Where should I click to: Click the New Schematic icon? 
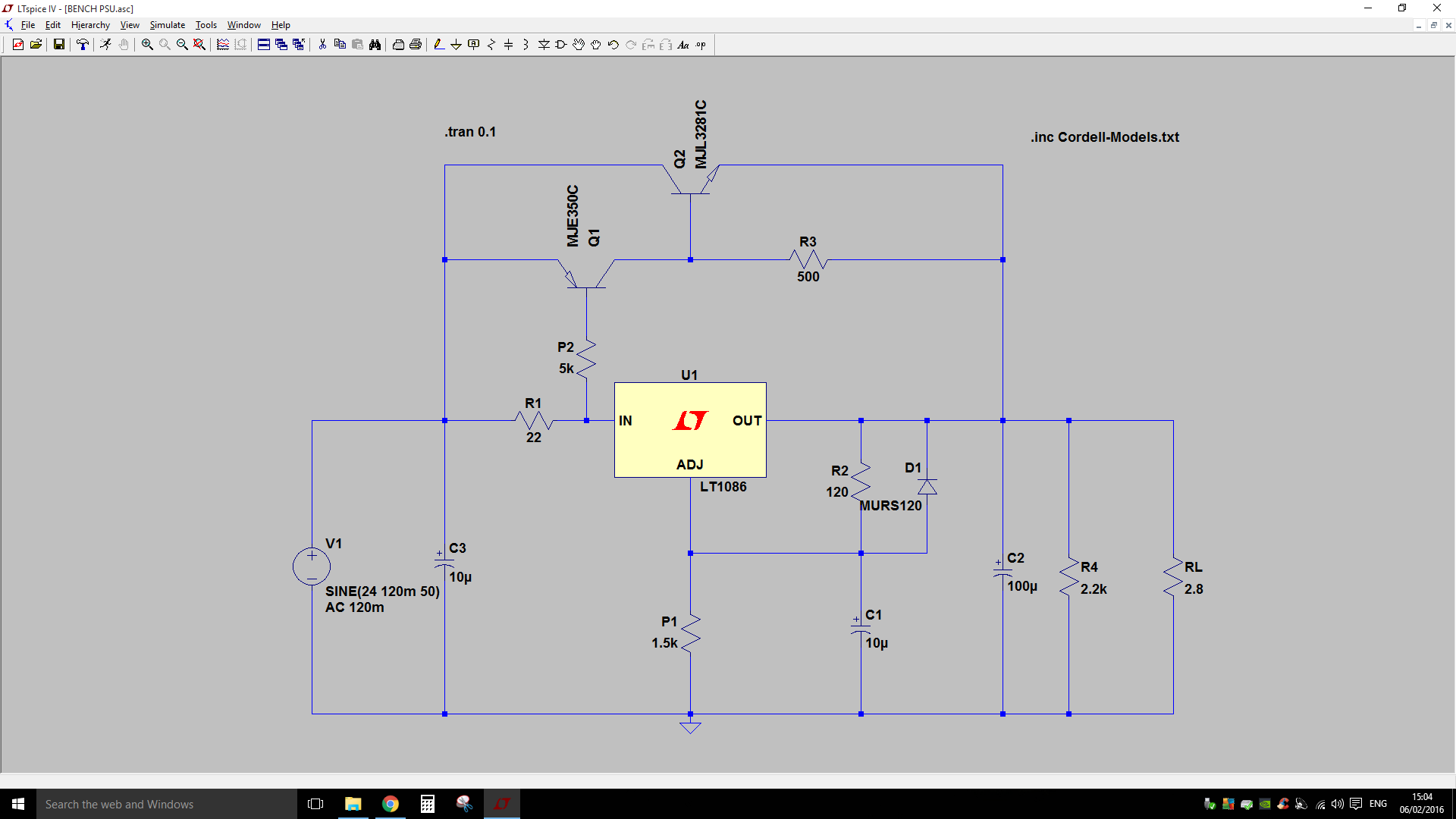pos(18,45)
